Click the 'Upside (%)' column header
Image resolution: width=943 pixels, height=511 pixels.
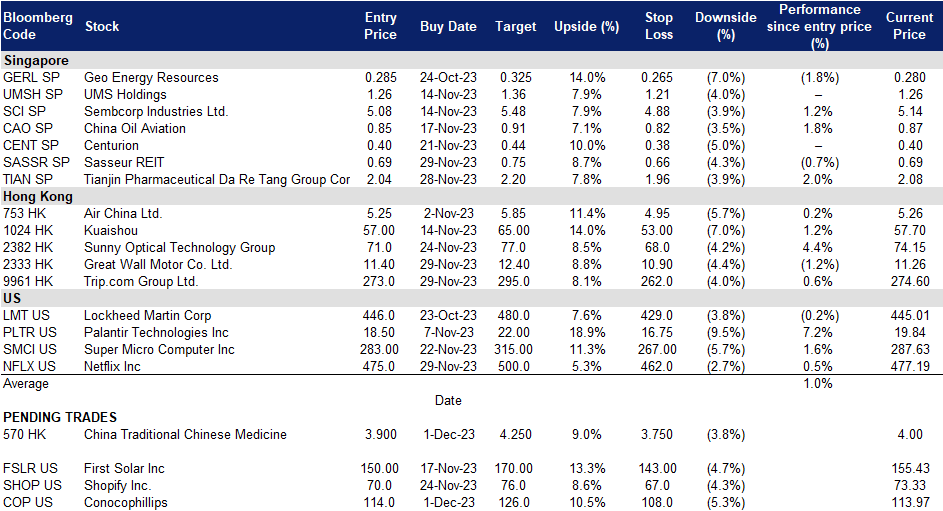[x=586, y=26]
